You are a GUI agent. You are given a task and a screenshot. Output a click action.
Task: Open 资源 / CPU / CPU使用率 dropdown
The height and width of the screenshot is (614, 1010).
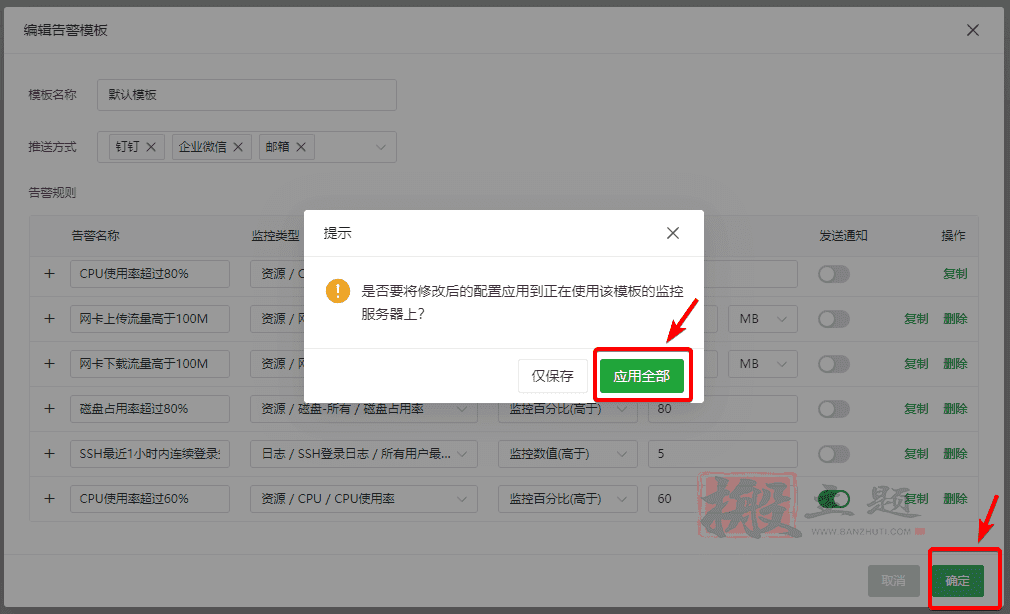tap(364, 499)
